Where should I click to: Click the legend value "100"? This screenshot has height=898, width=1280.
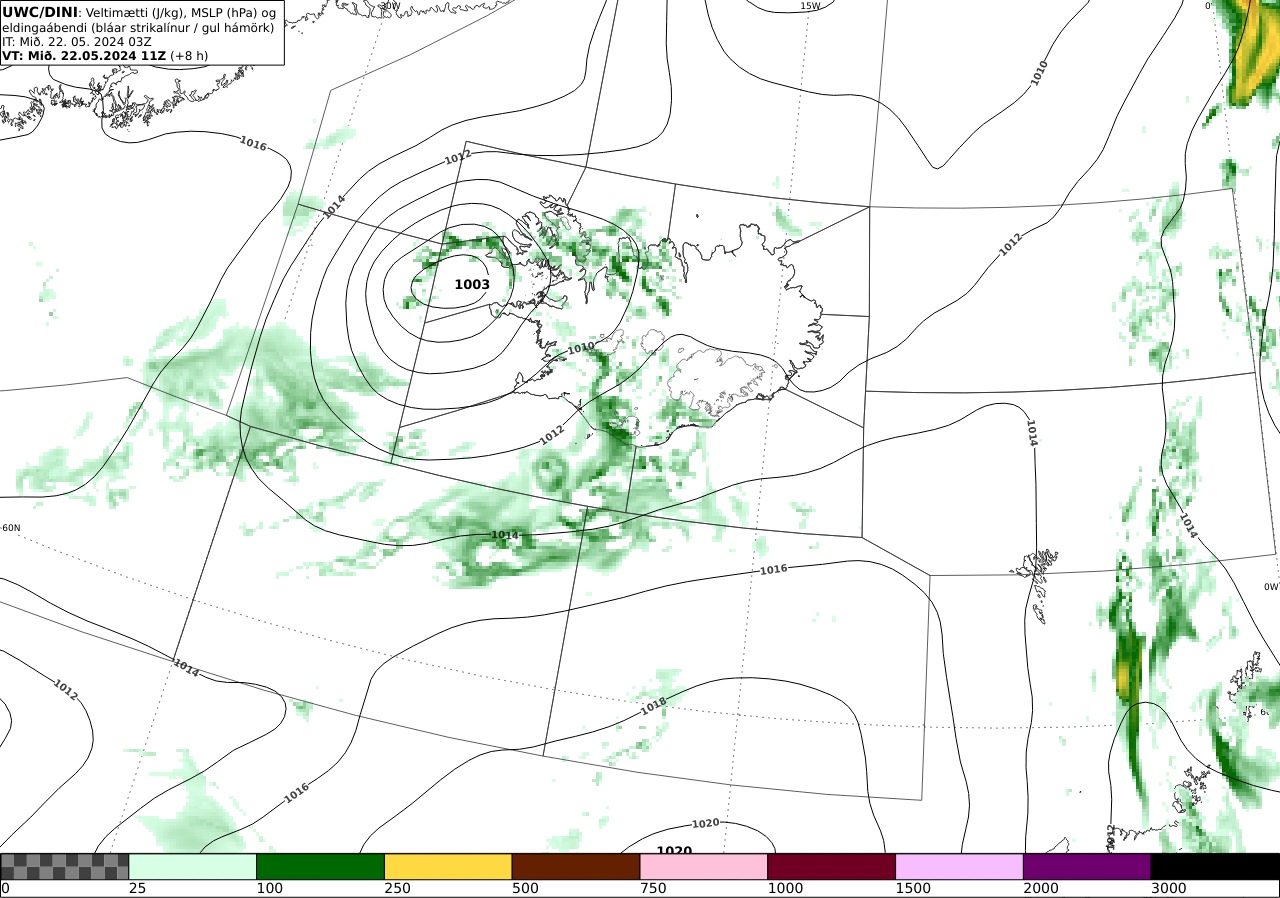(x=270, y=888)
